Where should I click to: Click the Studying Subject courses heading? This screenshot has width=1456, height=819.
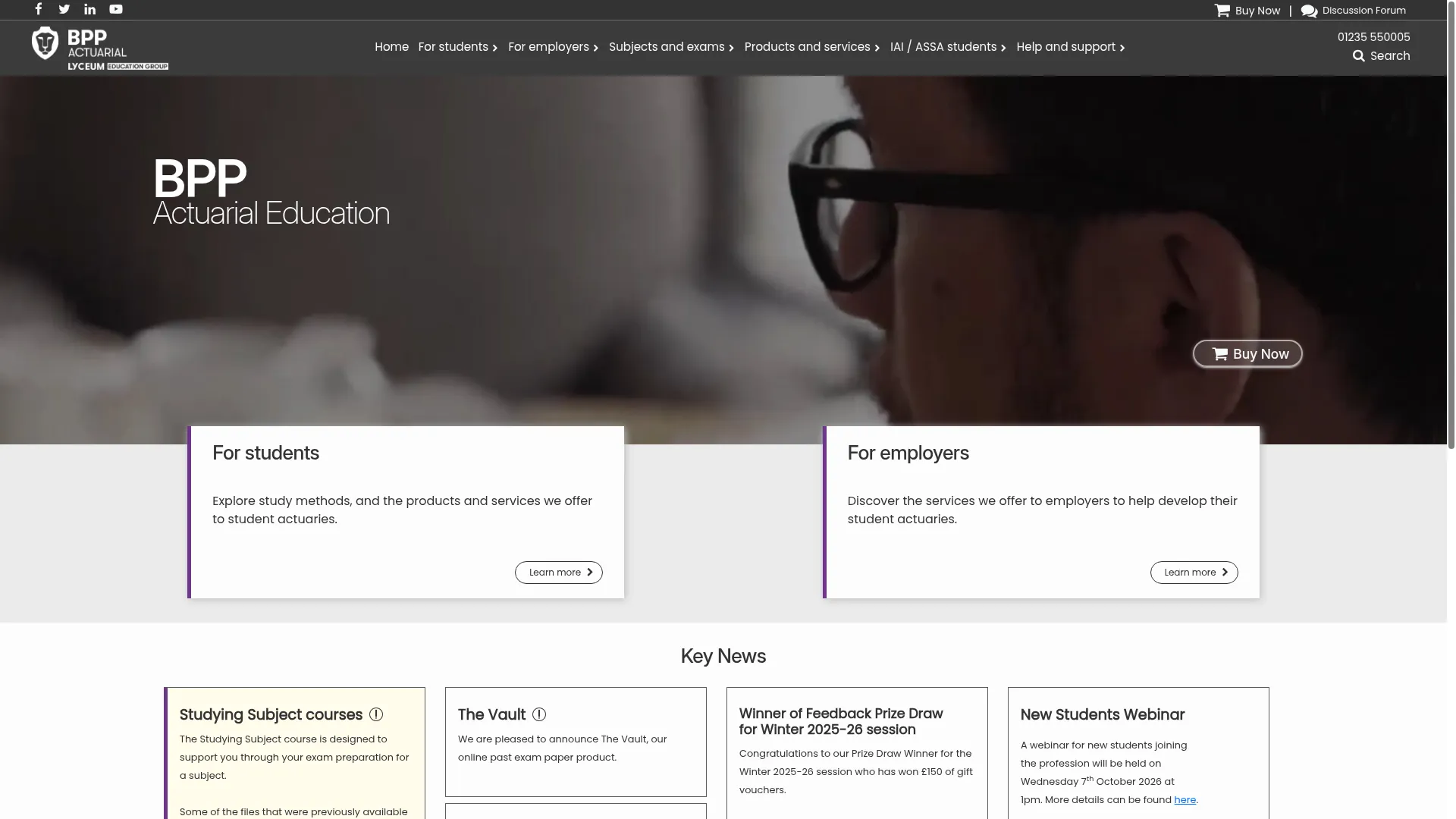(x=271, y=715)
